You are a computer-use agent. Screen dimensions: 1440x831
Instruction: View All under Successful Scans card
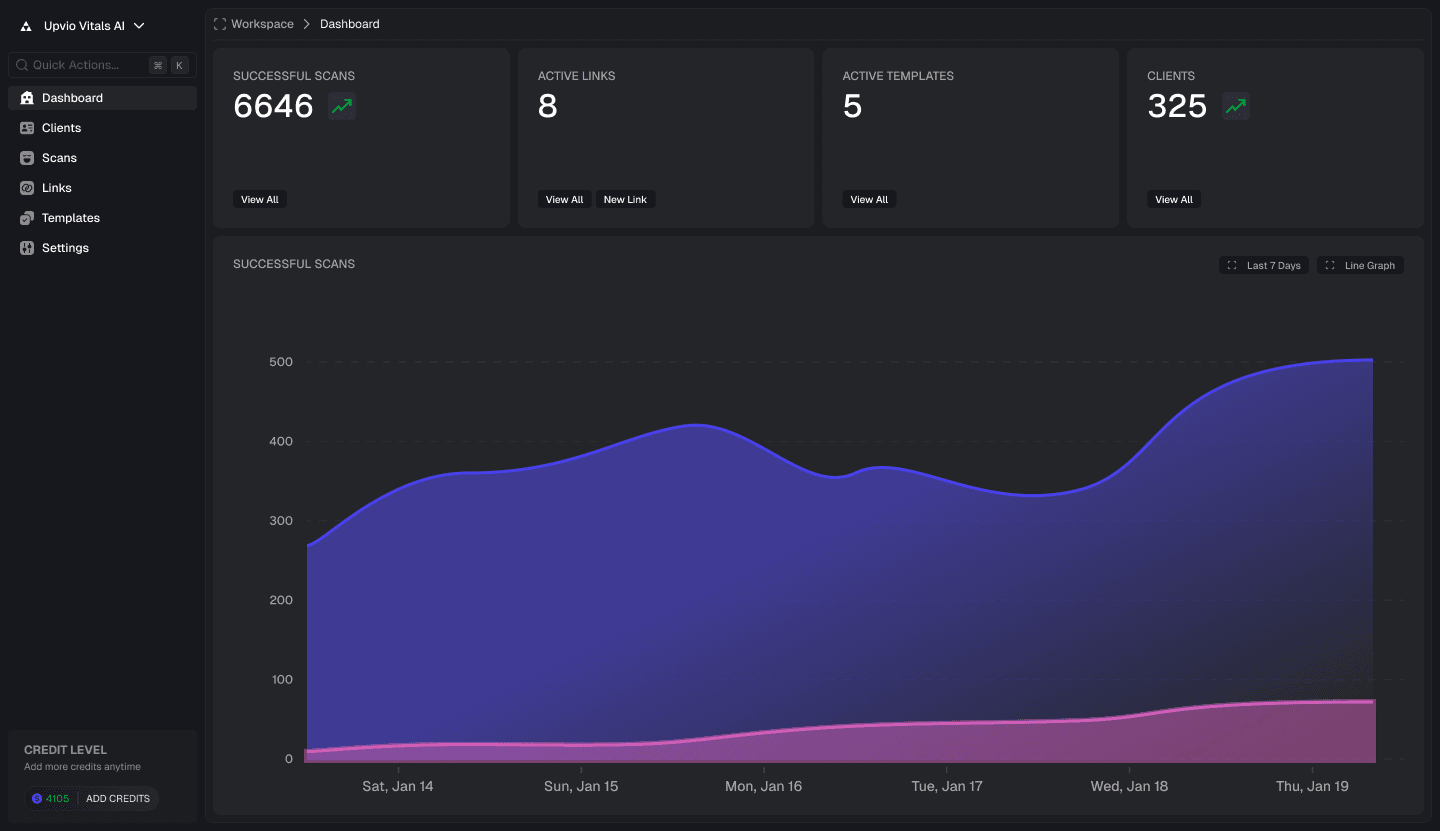[x=260, y=199]
